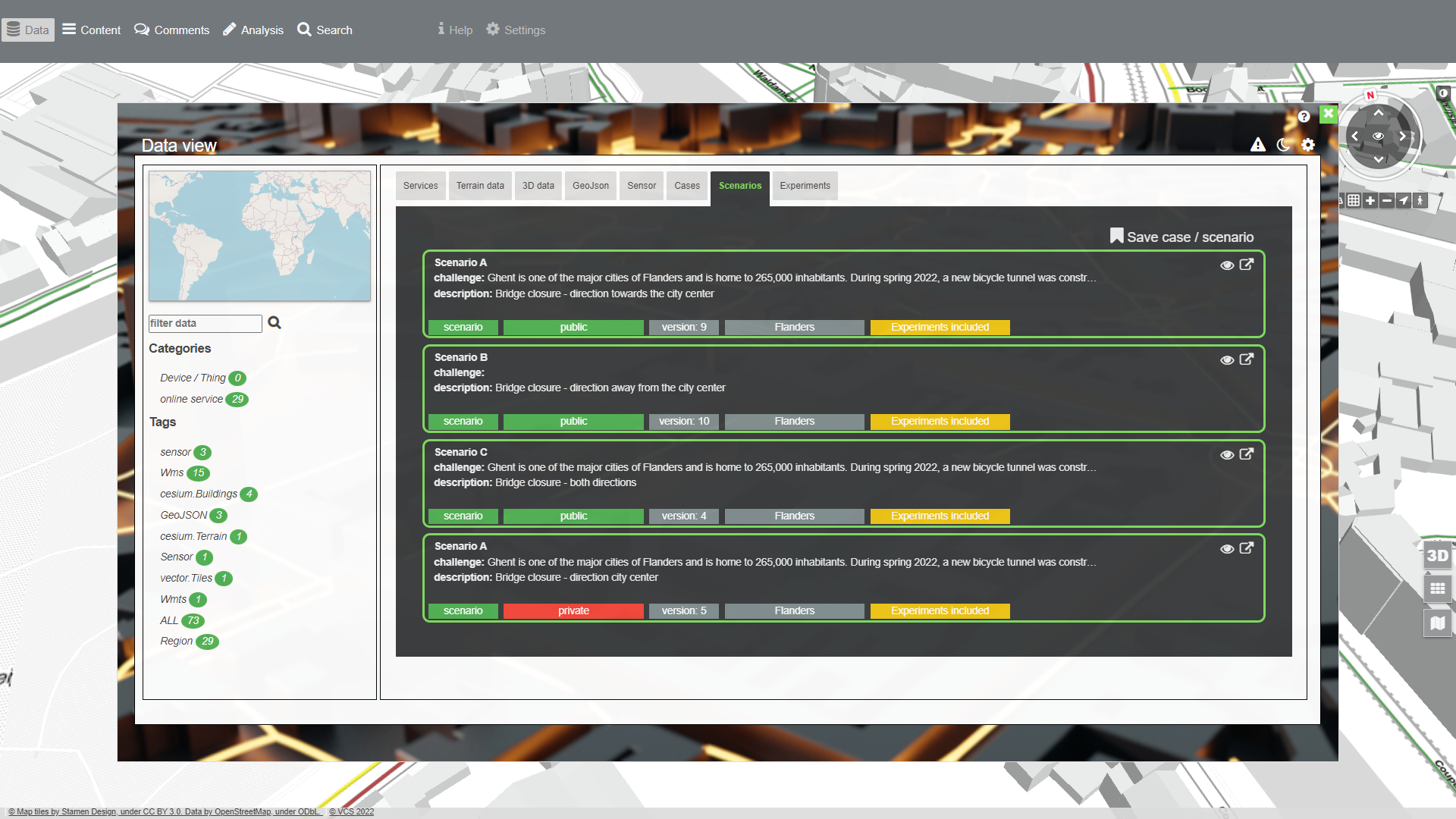Tilt map down with compass chevron

click(x=1379, y=159)
